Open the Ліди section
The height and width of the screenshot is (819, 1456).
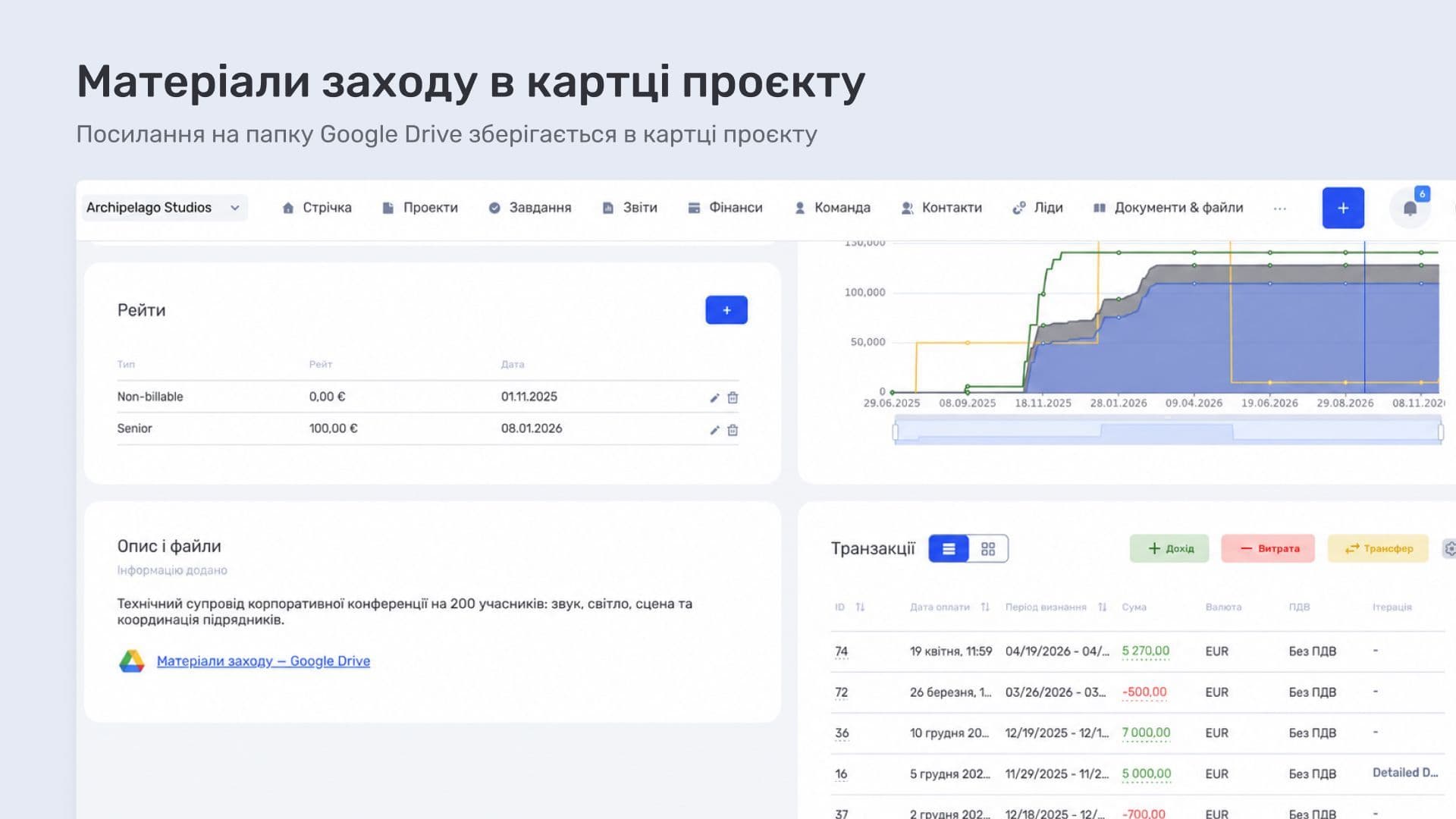tap(1037, 208)
